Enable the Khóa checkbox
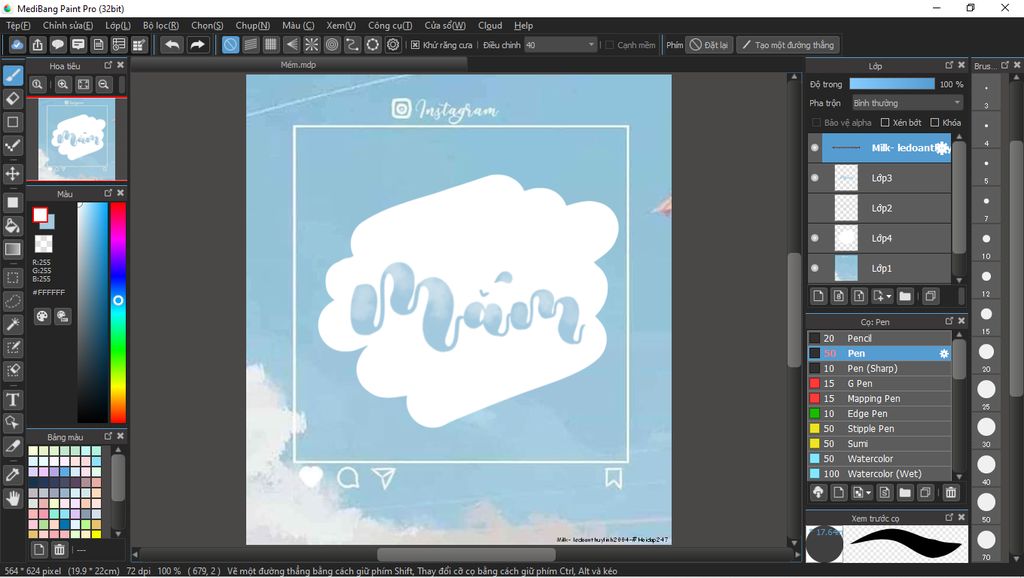 pyautogui.click(x=935, y=123)
